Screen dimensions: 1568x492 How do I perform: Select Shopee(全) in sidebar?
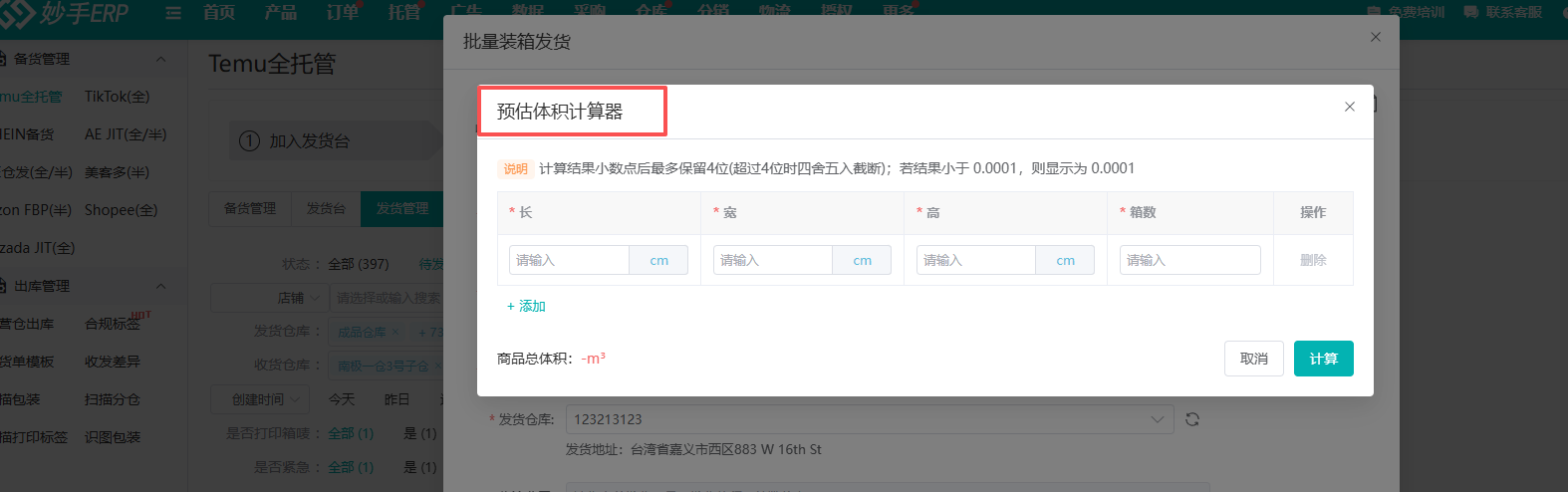121,210
